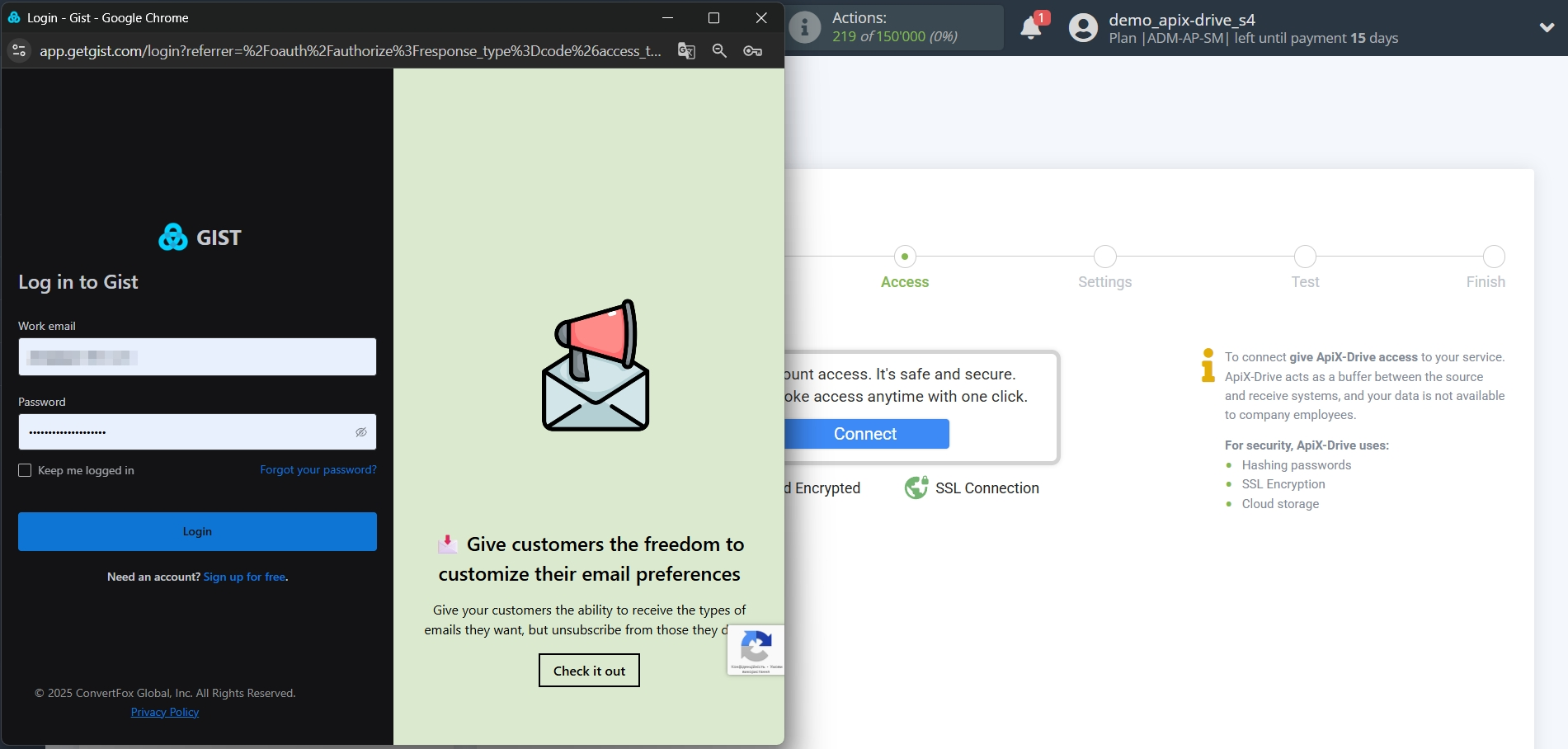Click the Actions usage counter
The image size is (1568, 749).
pos(894,36)
